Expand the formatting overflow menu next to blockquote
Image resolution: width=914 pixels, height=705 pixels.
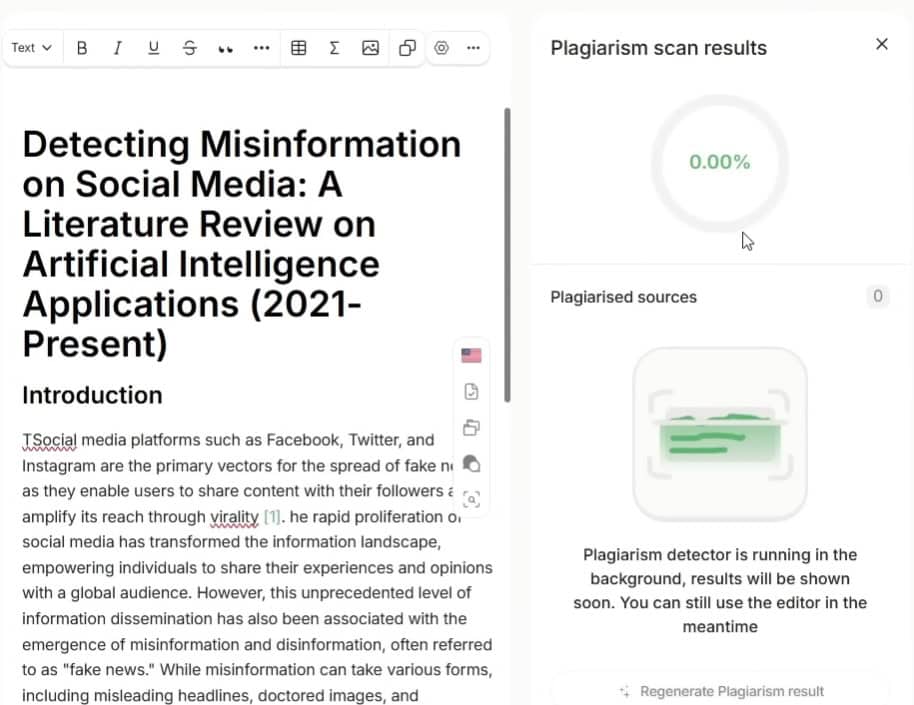(x=261, y=47)
